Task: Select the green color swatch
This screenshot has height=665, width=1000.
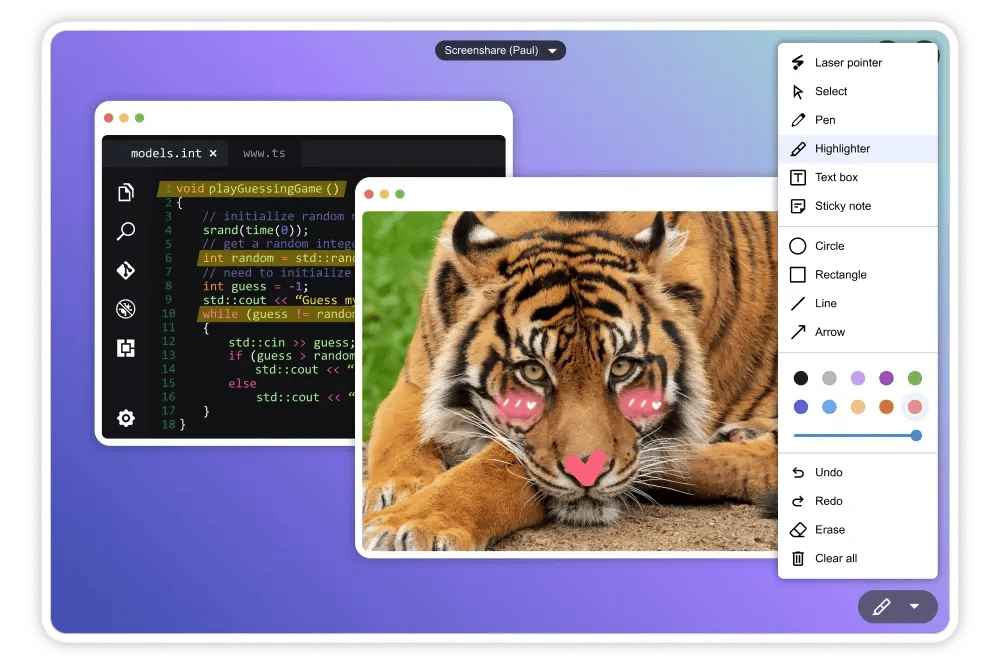Action: tap(914, 378)
